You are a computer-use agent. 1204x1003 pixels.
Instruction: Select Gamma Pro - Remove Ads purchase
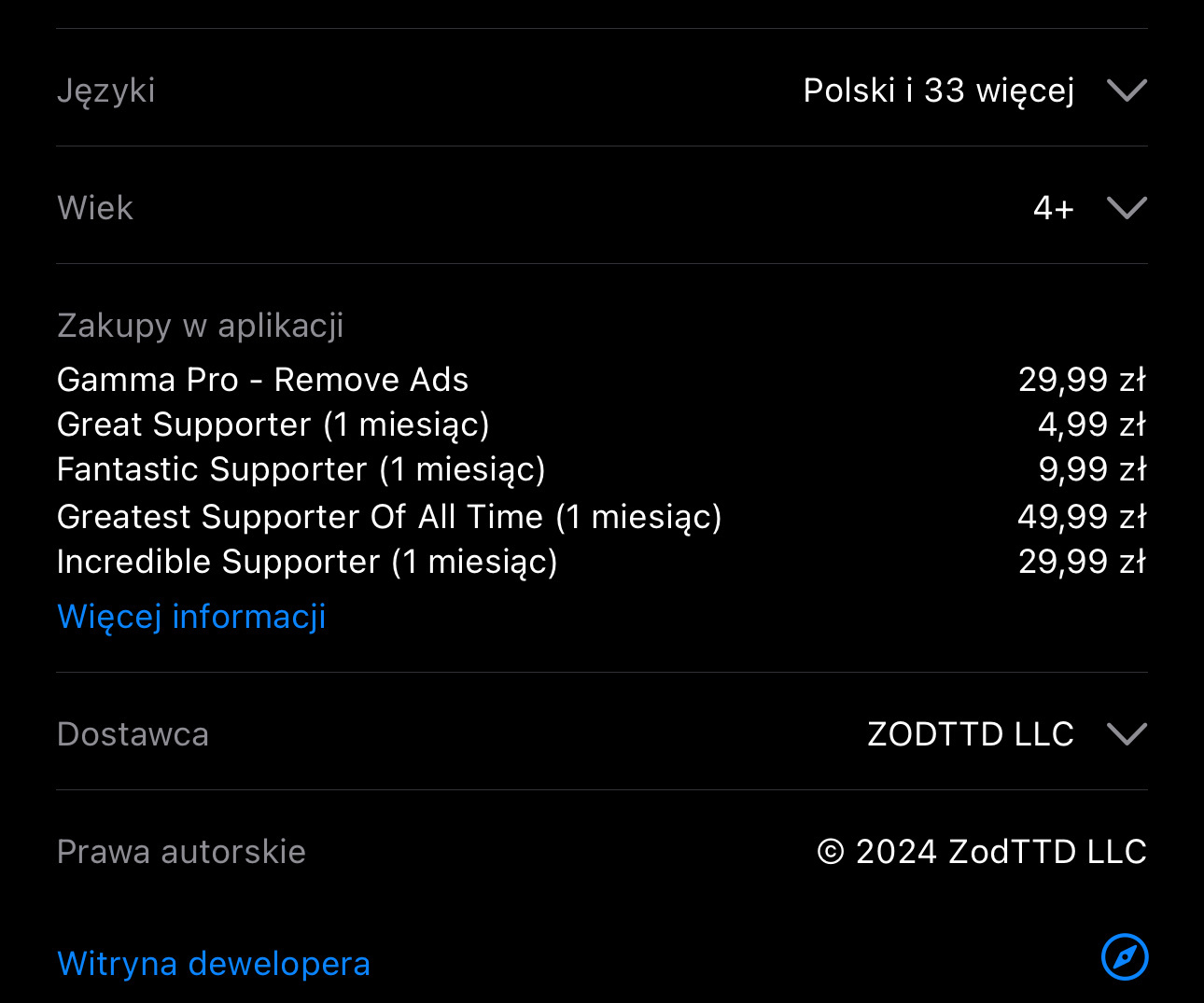tap(262, 380)
